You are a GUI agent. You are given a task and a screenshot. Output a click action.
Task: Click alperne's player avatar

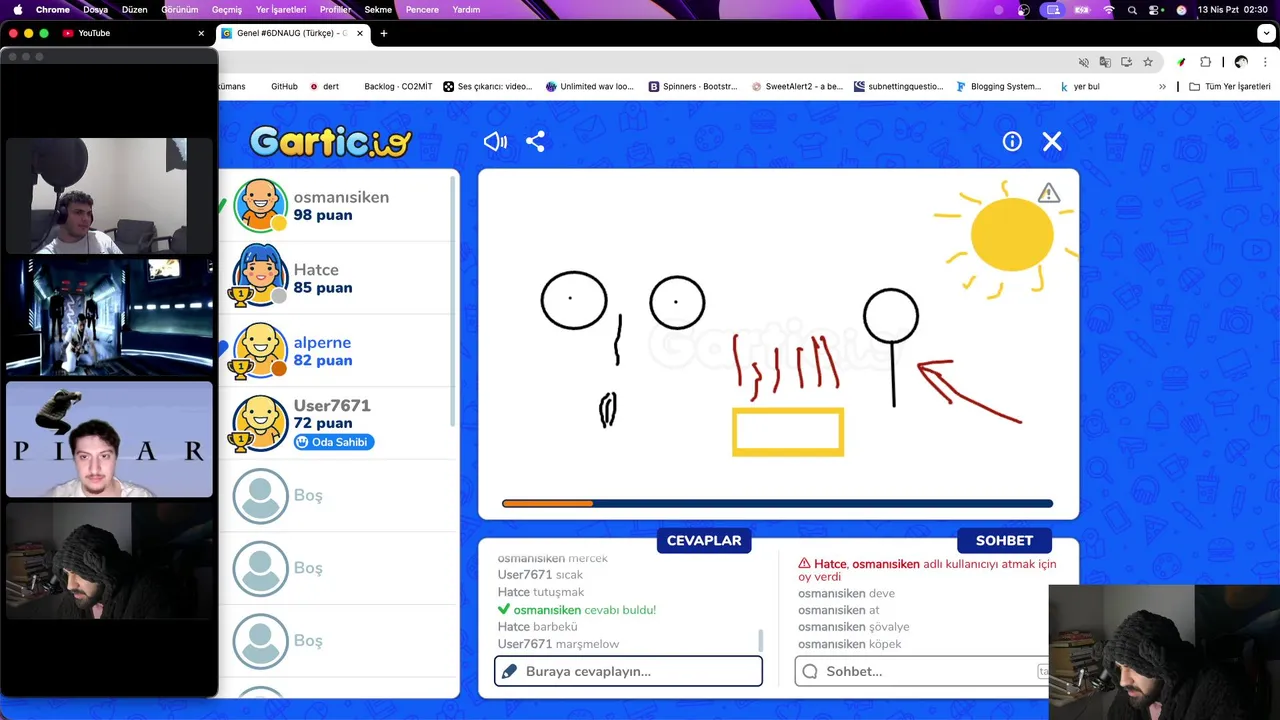pyautogui.click(x=261, y=350)
